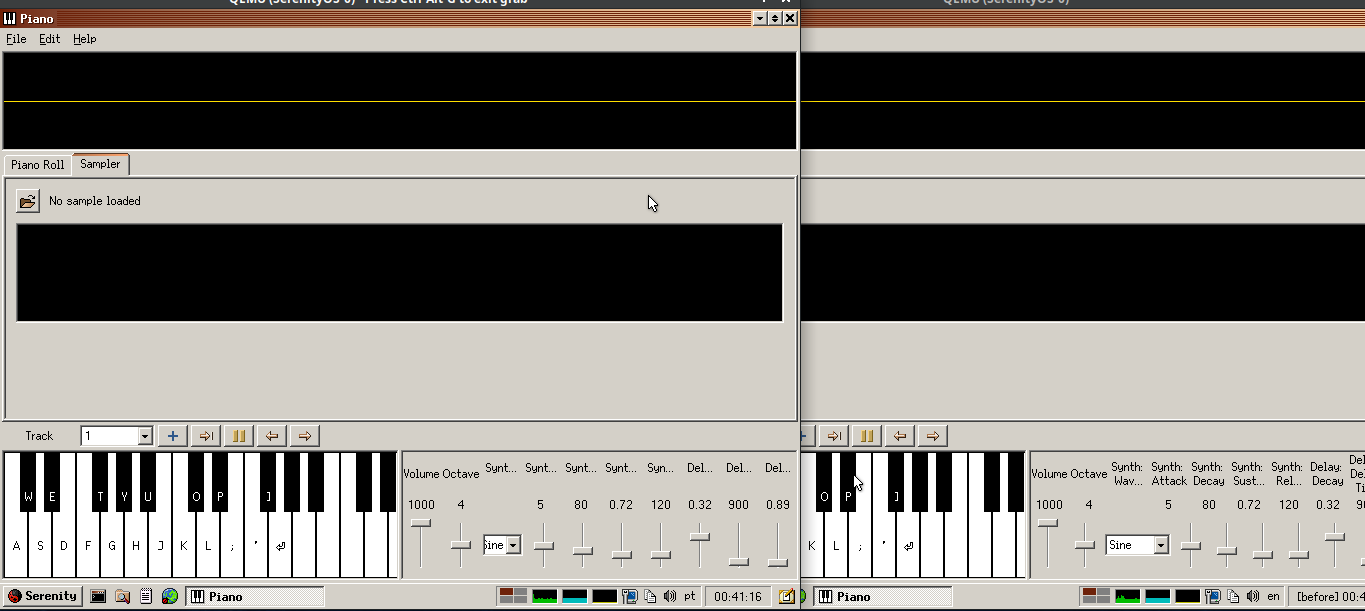The image size is (1365, 611).
Task: Click the workspace switcher in the taskbar
Action: click(512, 596)
